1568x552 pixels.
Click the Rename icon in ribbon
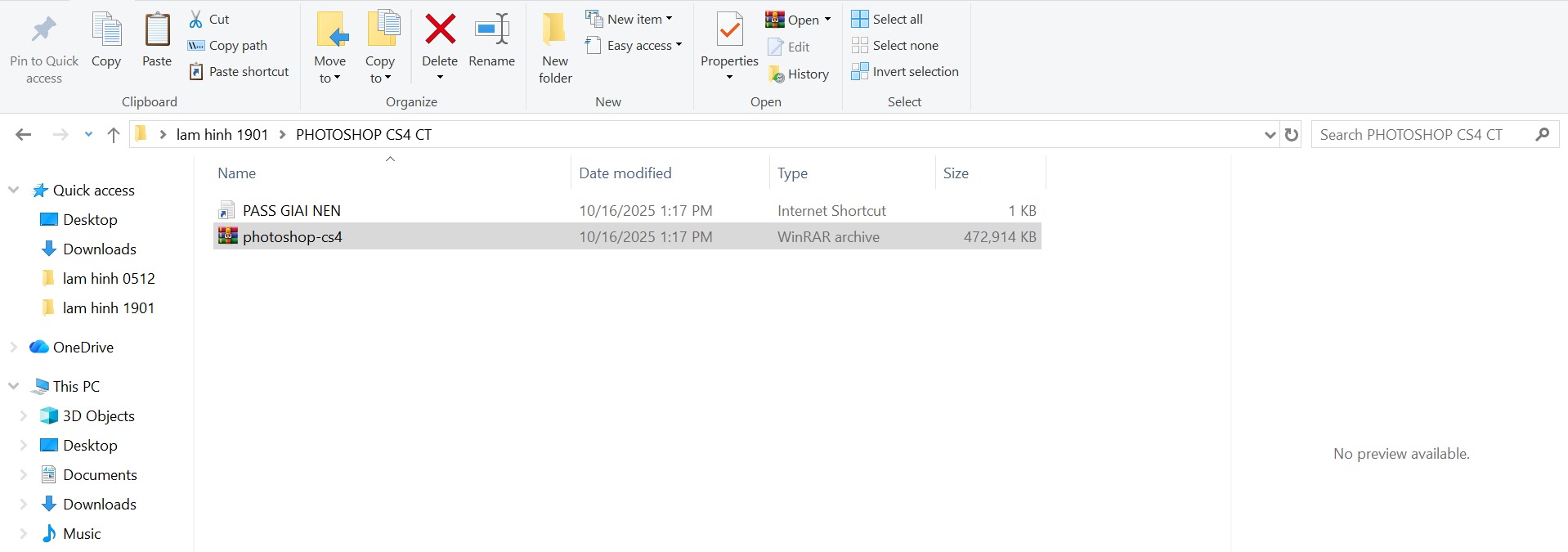point(491,30)
